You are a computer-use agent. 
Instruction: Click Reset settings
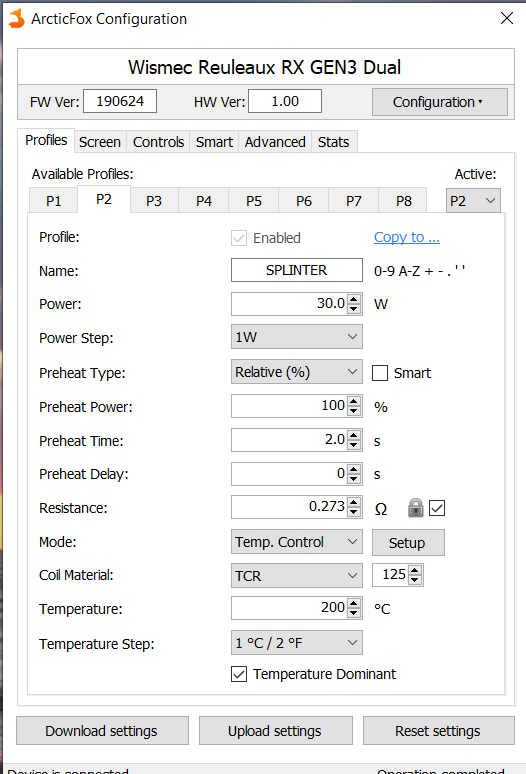coord(439,731)
